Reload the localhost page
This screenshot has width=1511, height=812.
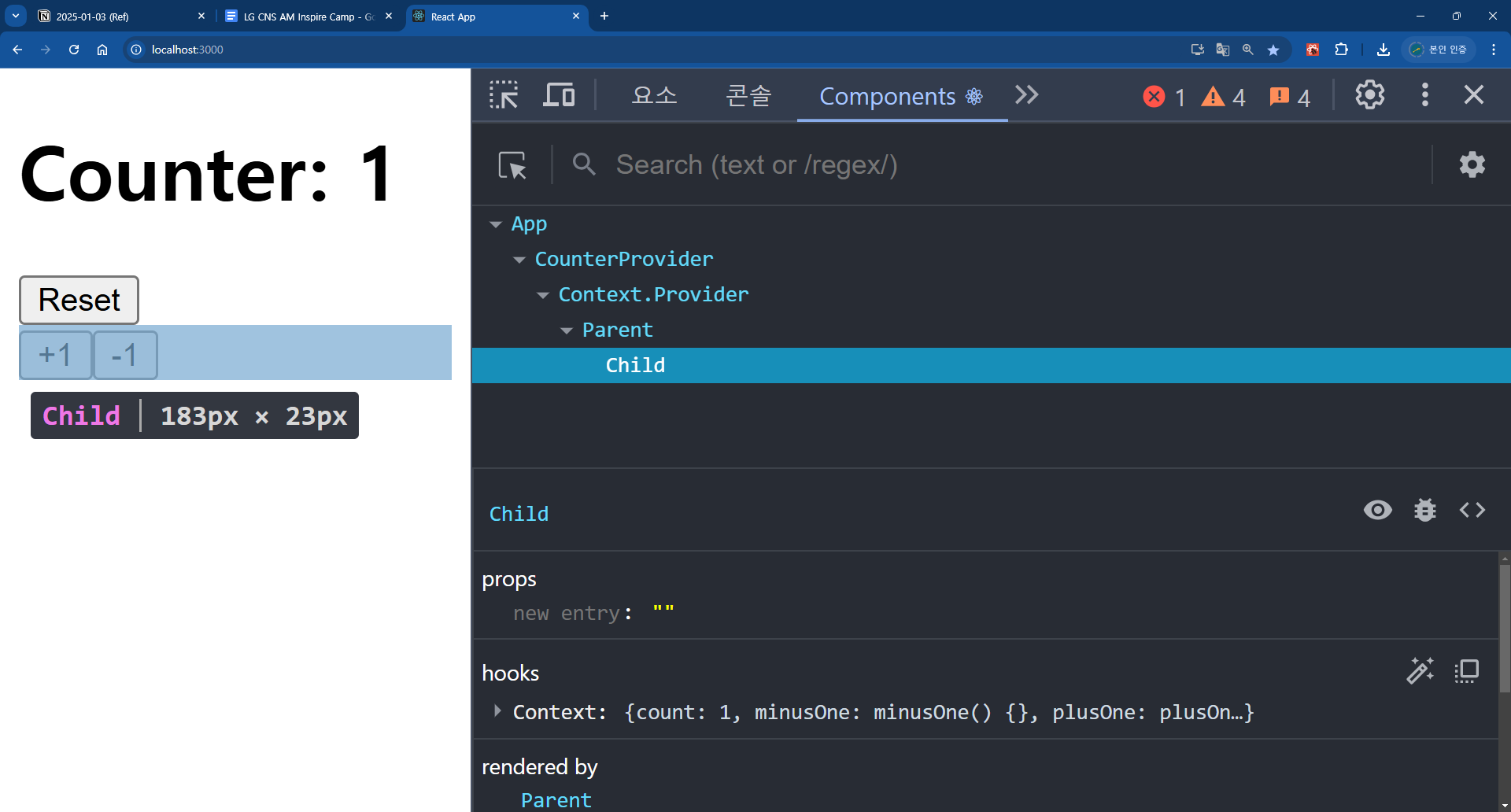tap(74, 50)
